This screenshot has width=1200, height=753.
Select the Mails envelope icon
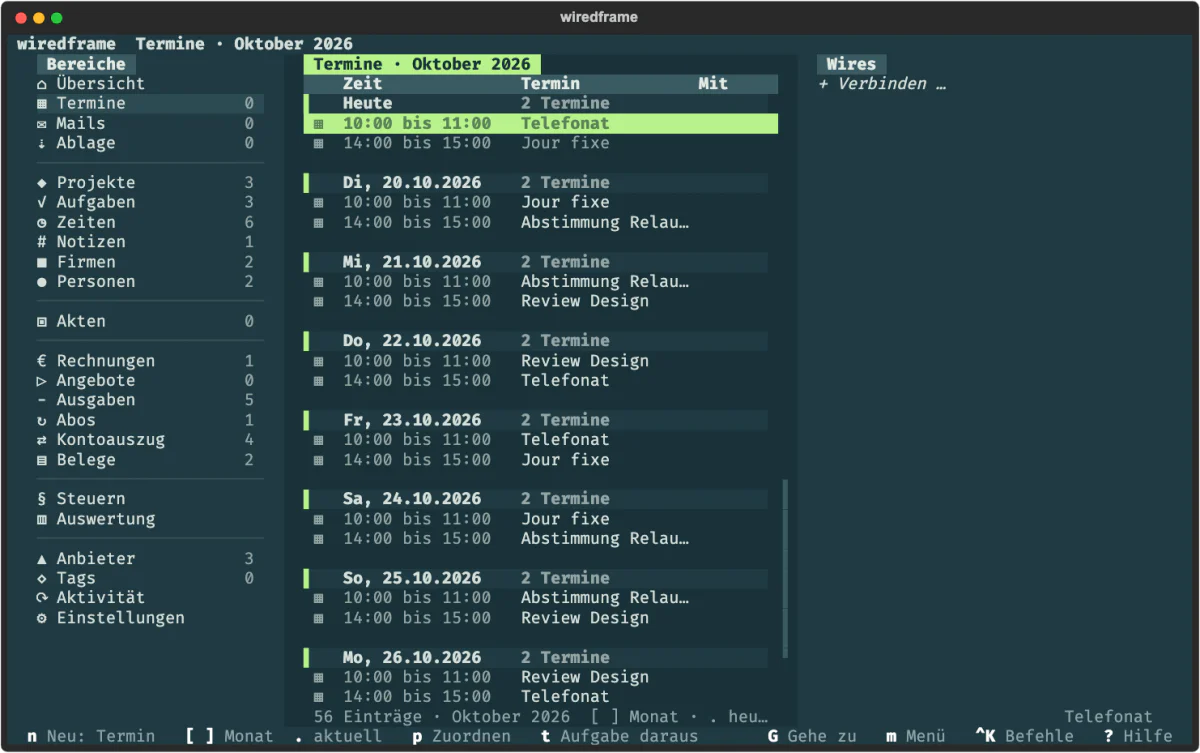click(42, 124)
